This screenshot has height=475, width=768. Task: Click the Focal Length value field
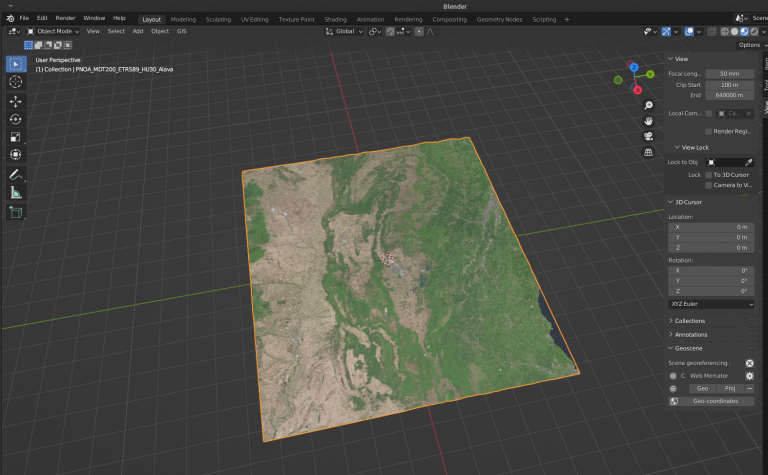(729, 74)
